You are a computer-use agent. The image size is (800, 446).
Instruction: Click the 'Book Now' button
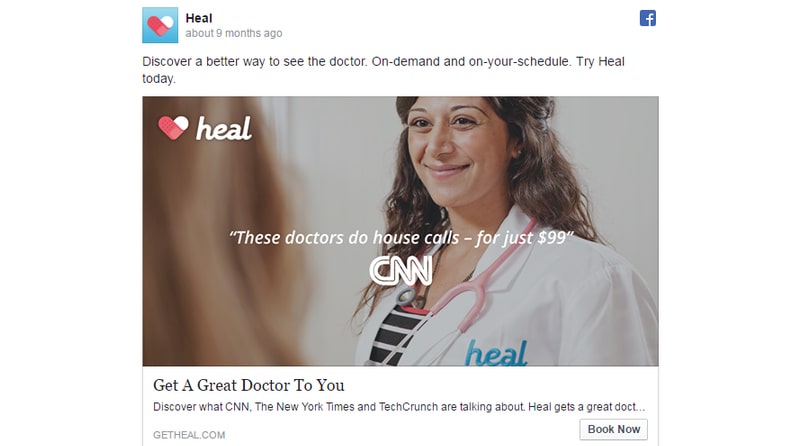pos(613,429)
